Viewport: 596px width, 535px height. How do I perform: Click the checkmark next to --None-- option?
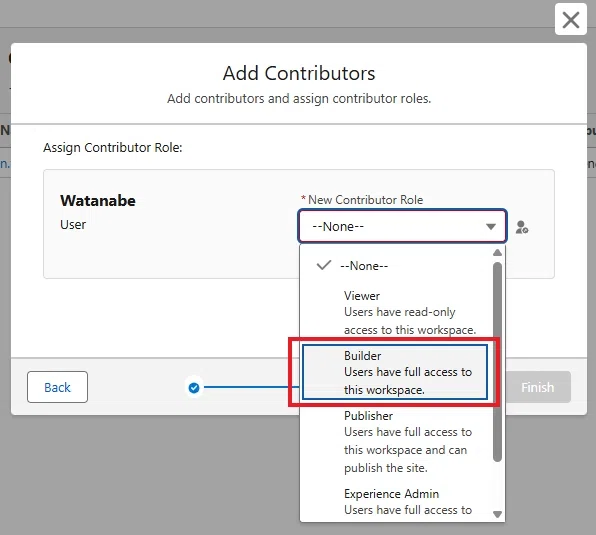pyautogui.click(x=324, y=265)
